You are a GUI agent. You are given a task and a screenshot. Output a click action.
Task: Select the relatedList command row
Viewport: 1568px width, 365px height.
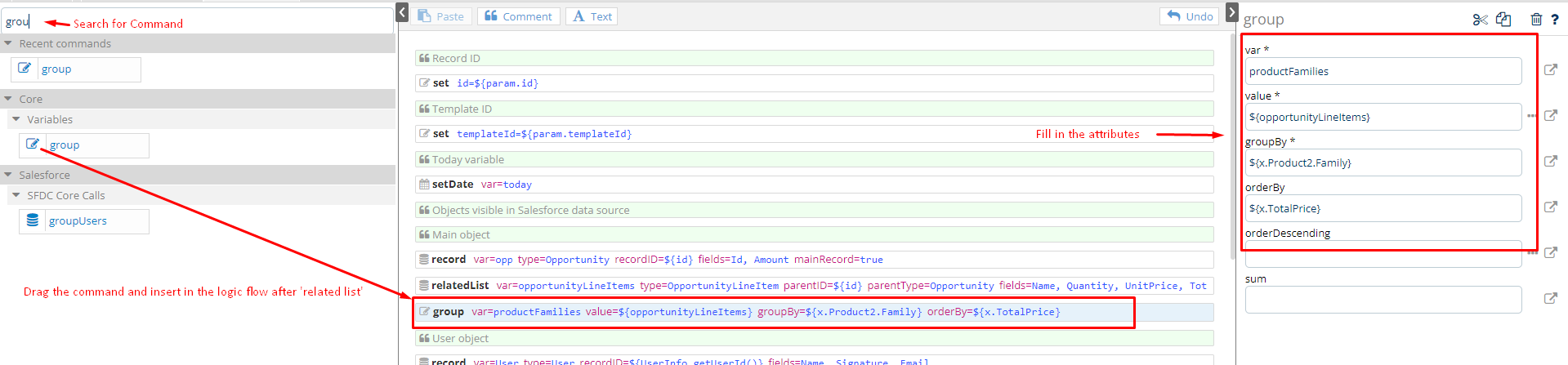(x=813, y=286)
